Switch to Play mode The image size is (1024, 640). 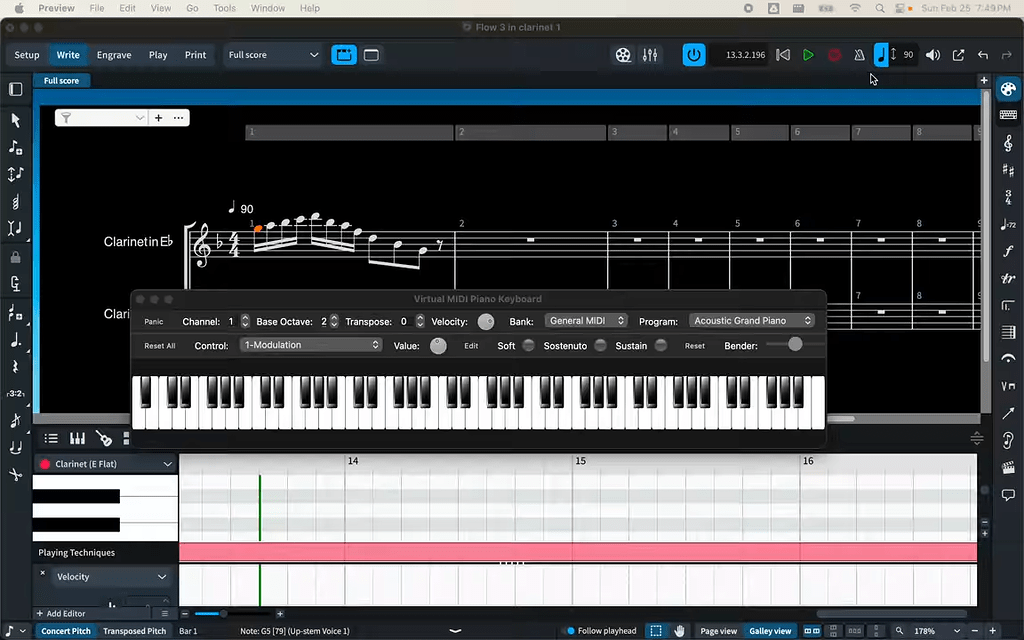tap(158, 55)
